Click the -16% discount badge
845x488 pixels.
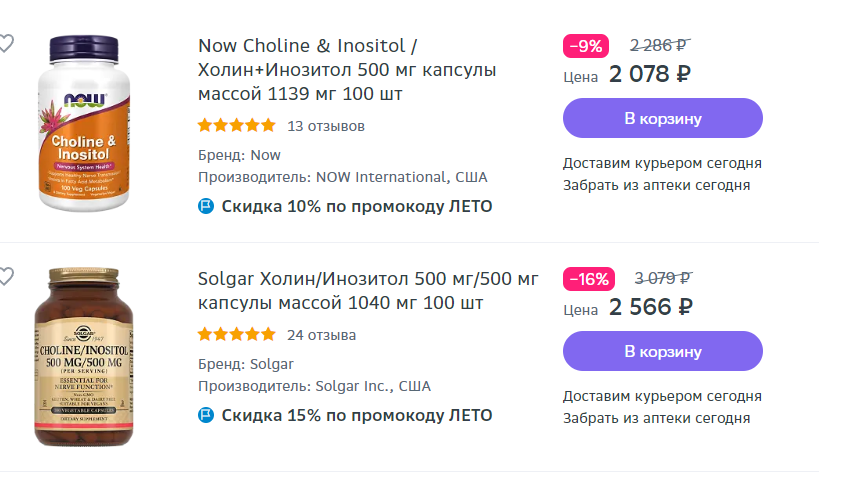click(589, 279)
